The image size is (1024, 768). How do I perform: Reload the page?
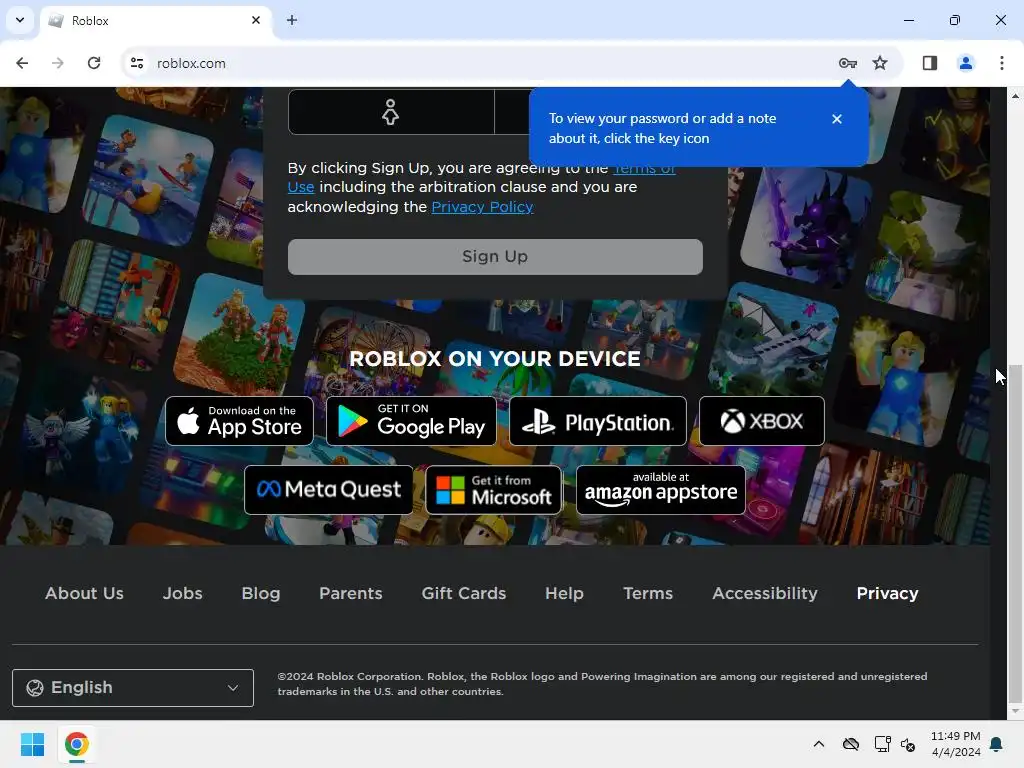click(94, 63)
